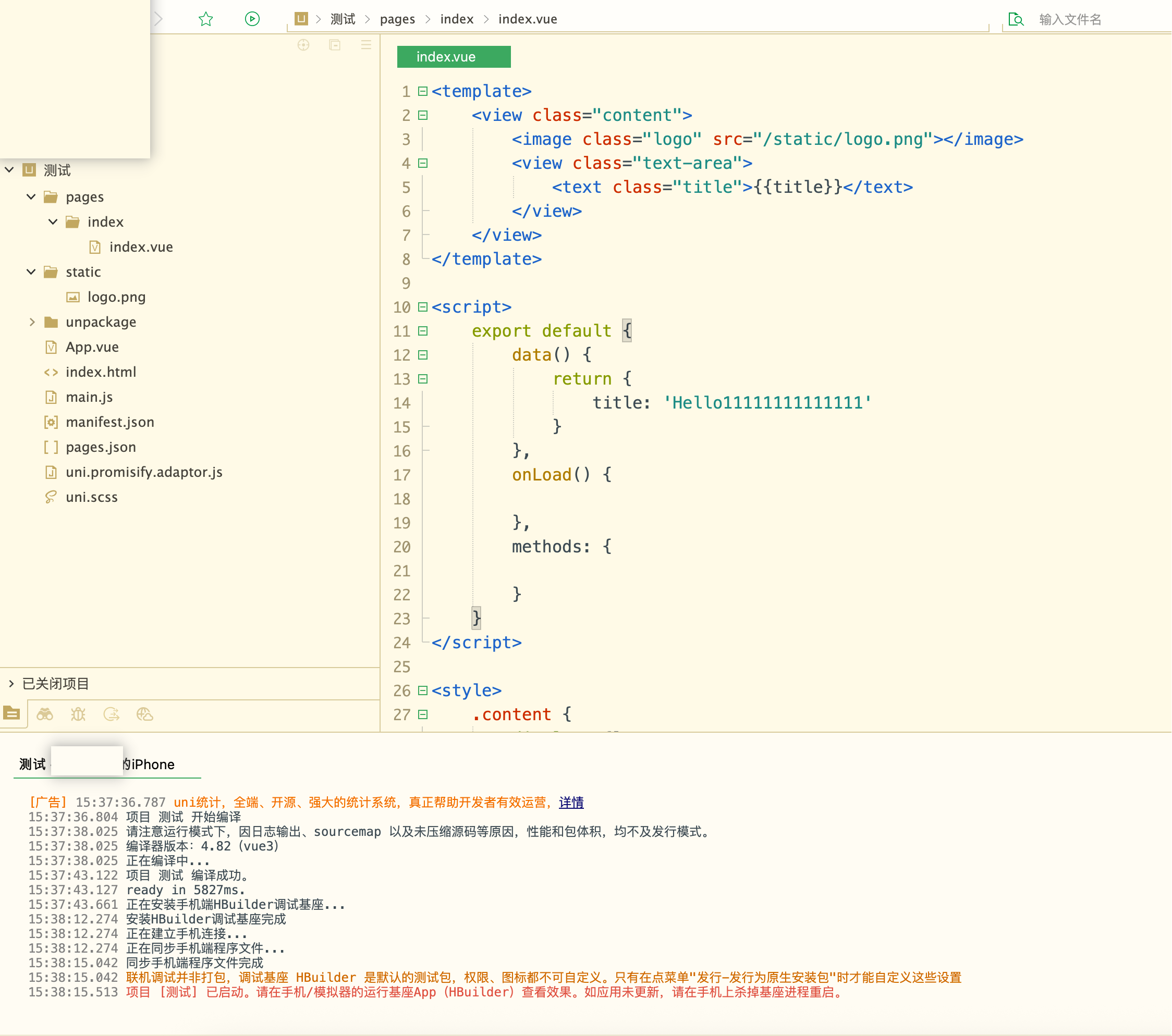1172x1036 pixels.
Task: Expand the unpackage folder
Action: 31,322
